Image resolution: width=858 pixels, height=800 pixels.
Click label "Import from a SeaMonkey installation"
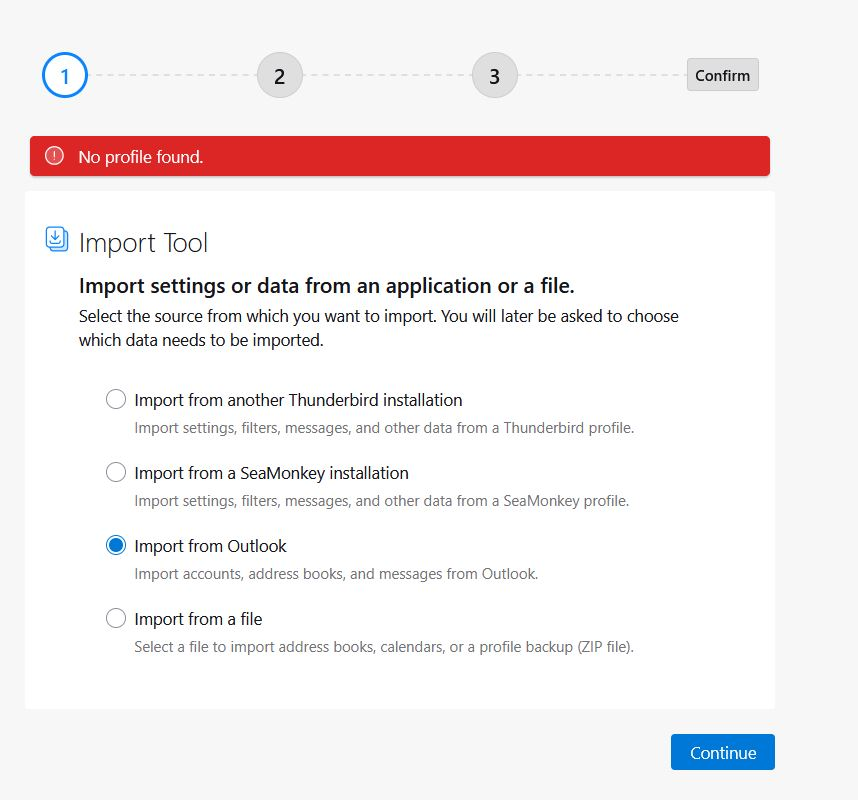(x=271, y=473)
